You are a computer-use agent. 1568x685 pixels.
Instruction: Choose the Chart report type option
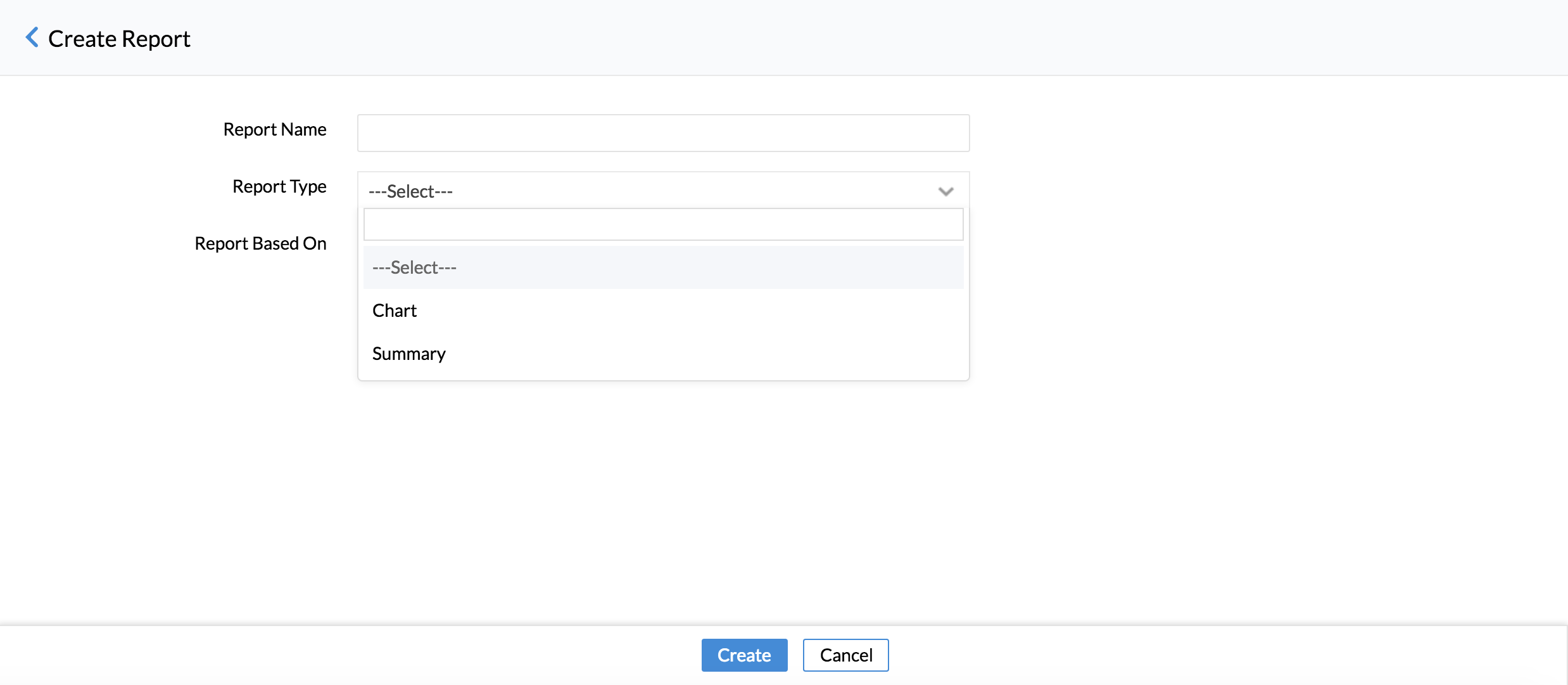(x=395, y=310)
